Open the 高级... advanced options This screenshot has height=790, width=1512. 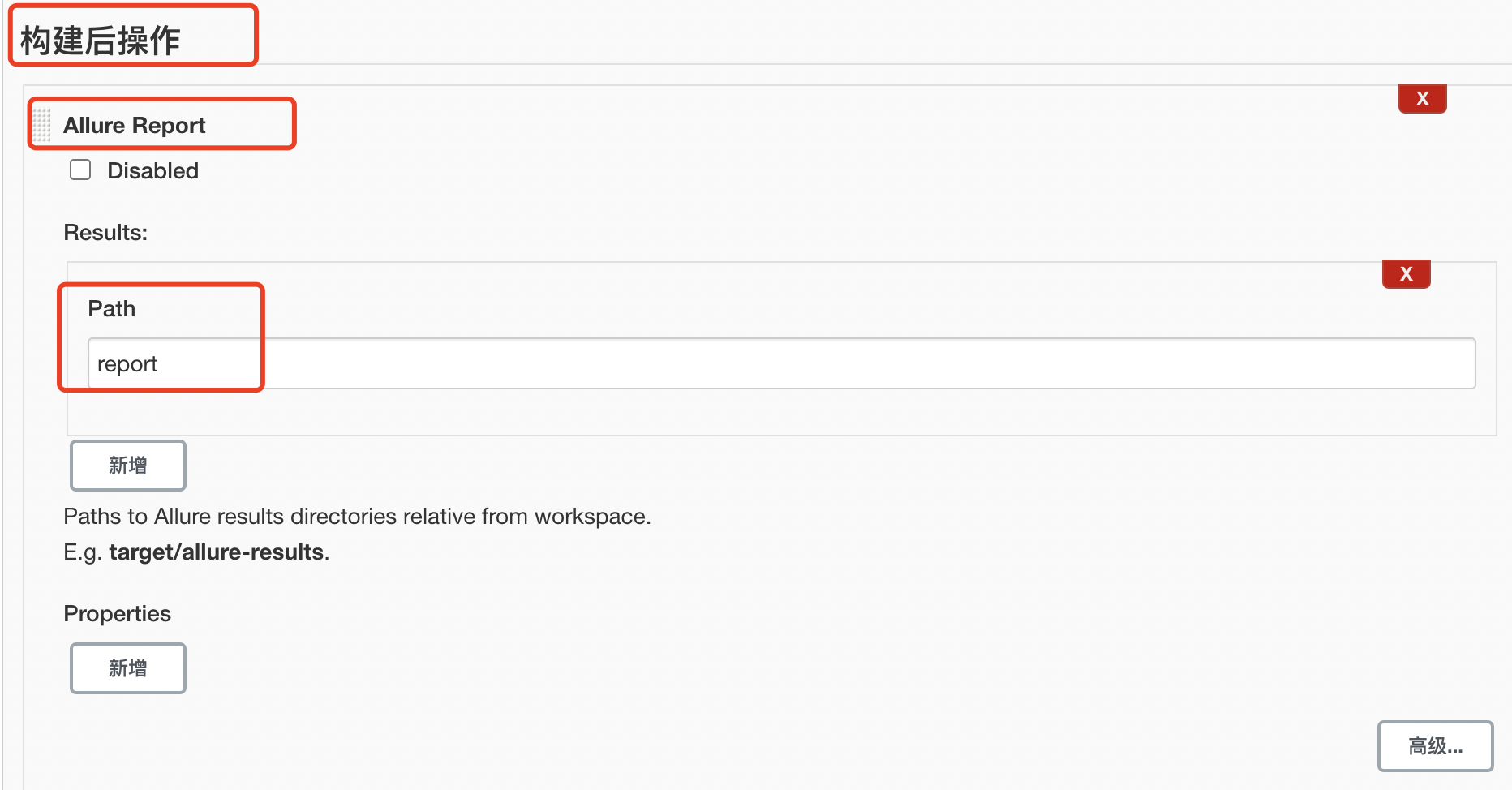click(1435, 746)
